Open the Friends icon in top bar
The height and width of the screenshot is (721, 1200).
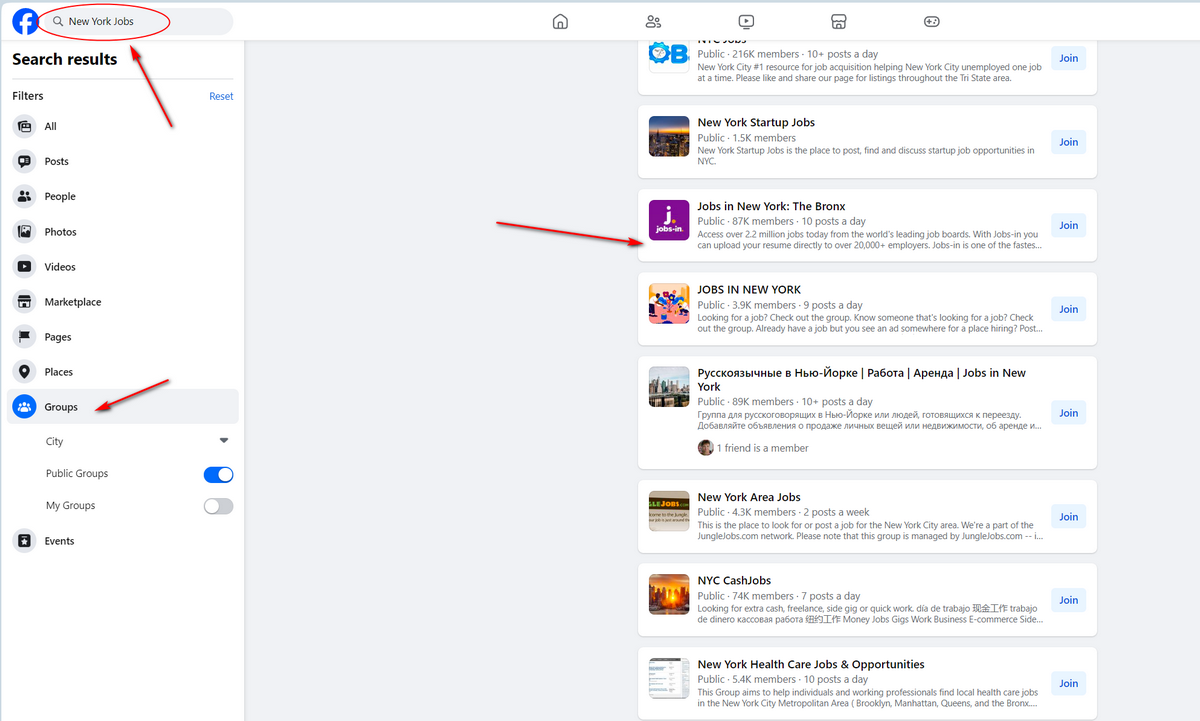point(653,21)
